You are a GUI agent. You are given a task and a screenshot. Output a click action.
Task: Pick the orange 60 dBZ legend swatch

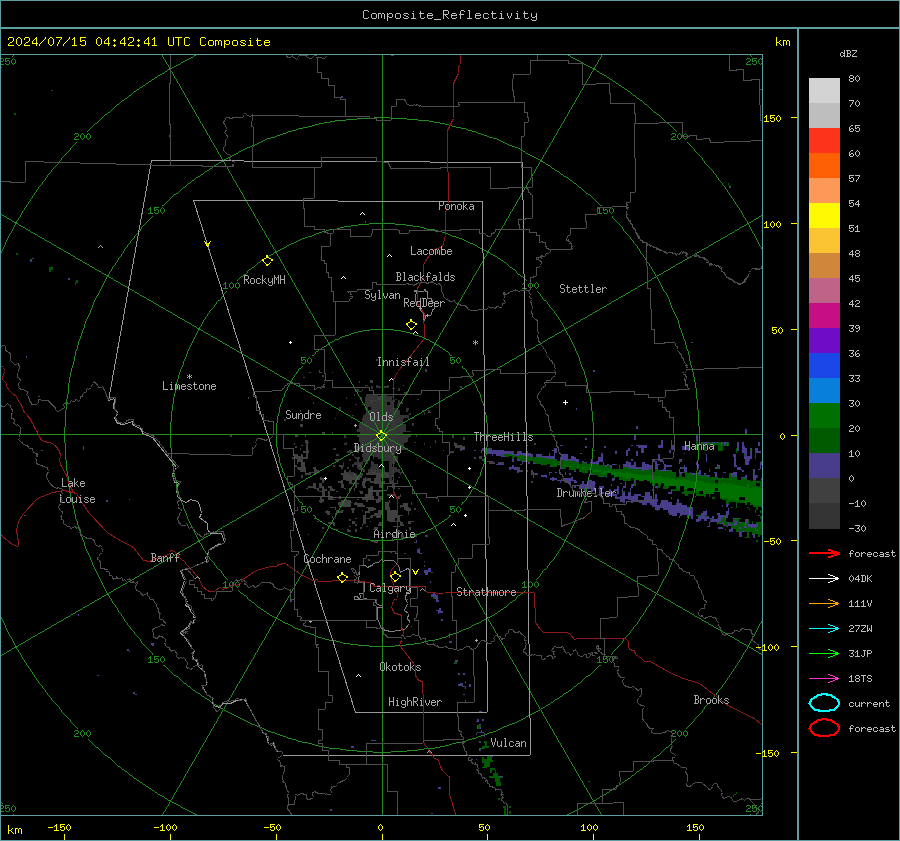point(824,165)
